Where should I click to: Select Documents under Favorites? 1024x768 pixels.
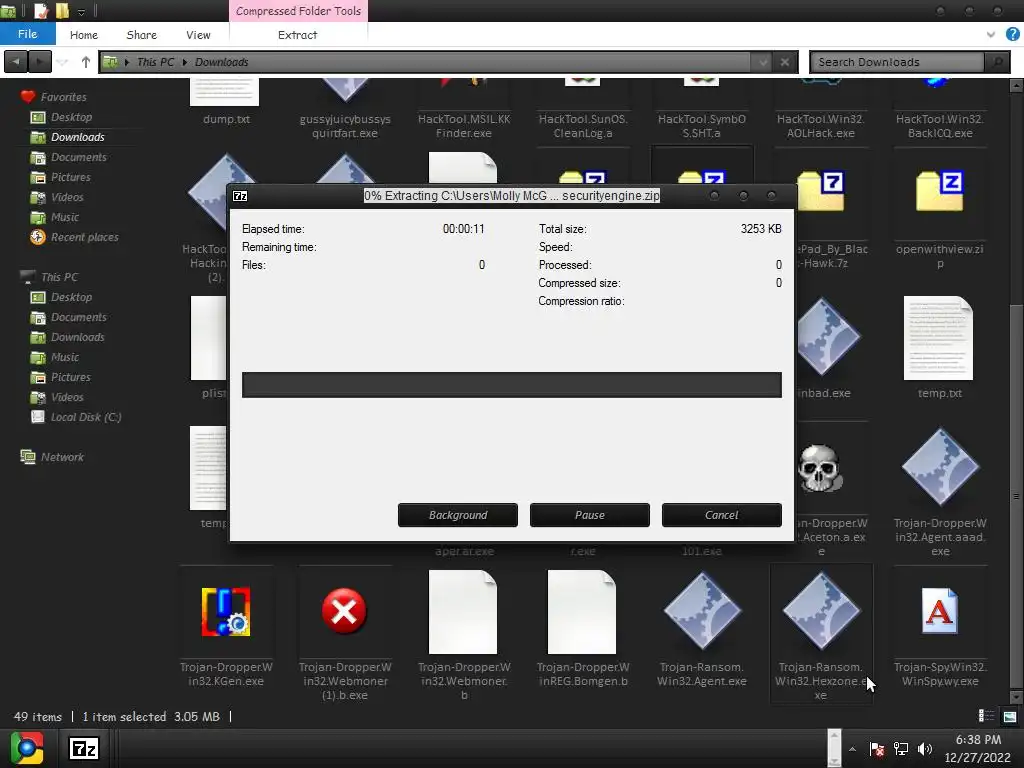tap(78, 157)
